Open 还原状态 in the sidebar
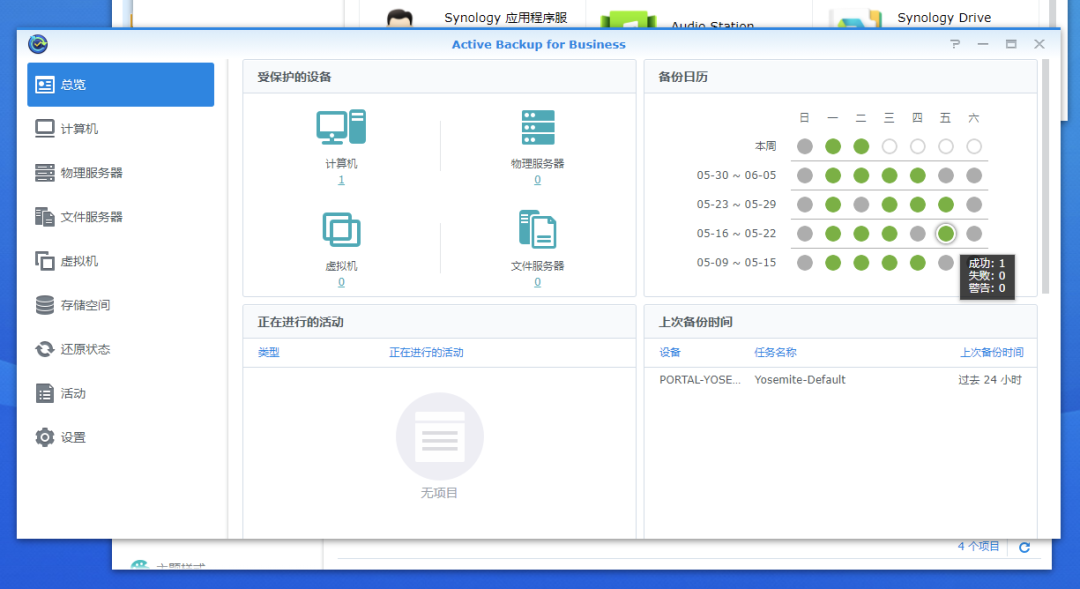Image resolution: width=1080 pixels, height=589 pixels. coord(85,349)
